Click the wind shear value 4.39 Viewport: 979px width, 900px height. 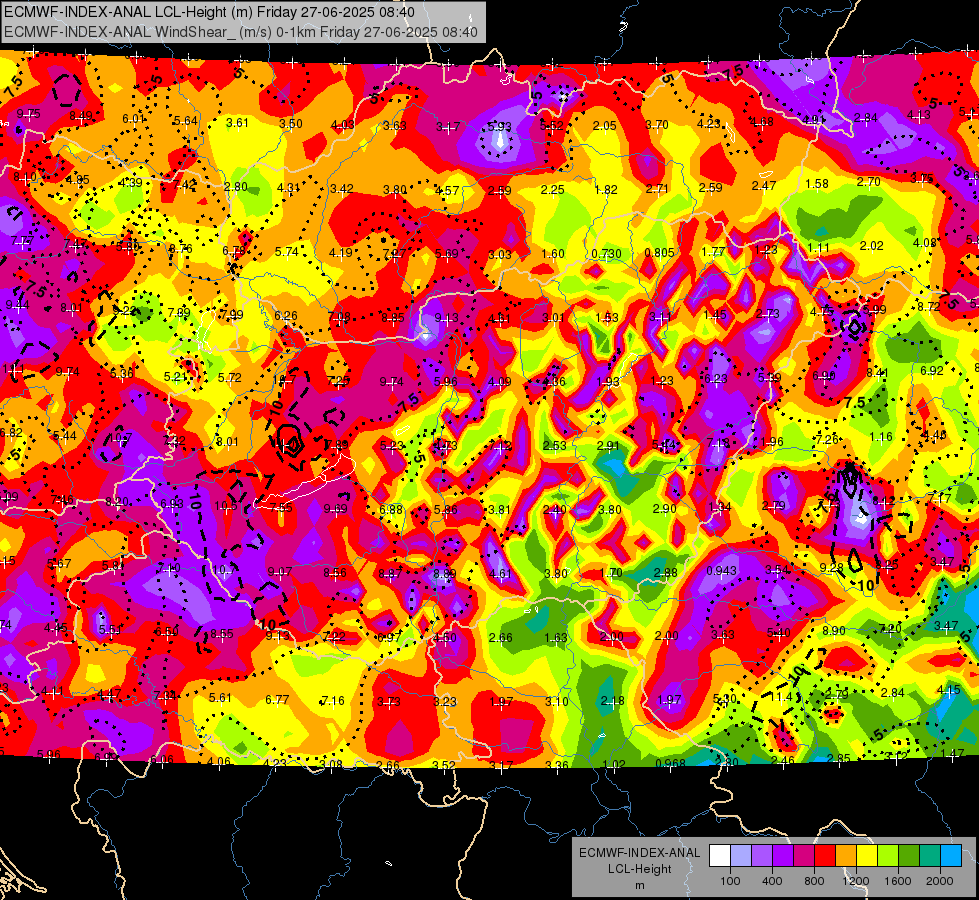(130, 183)
